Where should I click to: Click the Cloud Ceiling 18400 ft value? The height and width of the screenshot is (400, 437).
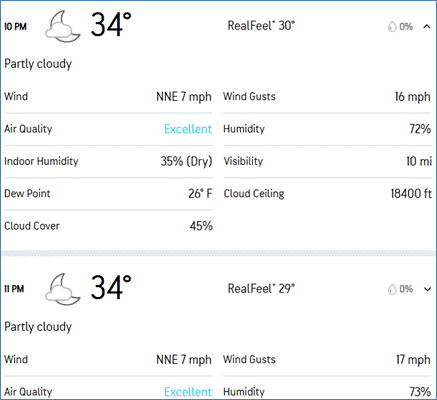tap(411, 194)
